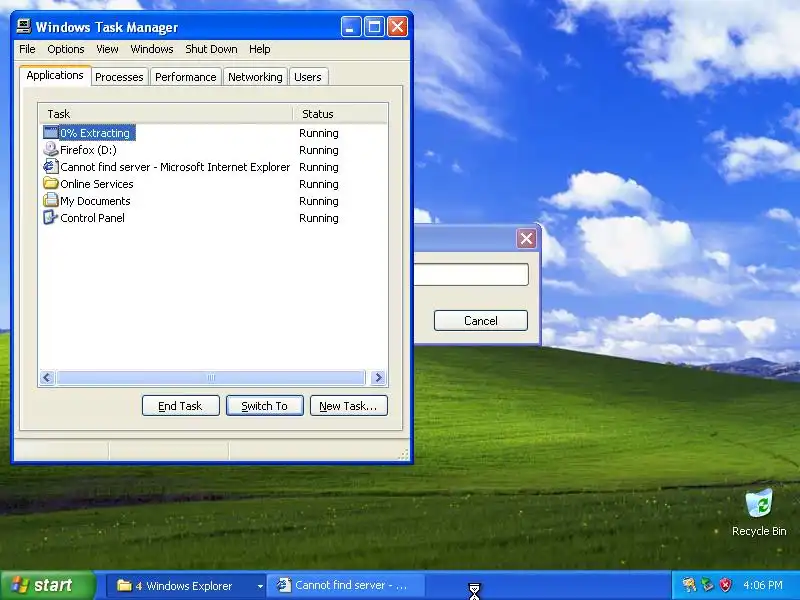
Task: Click the extracting dialog progress bar
Action: pos(471,274)
